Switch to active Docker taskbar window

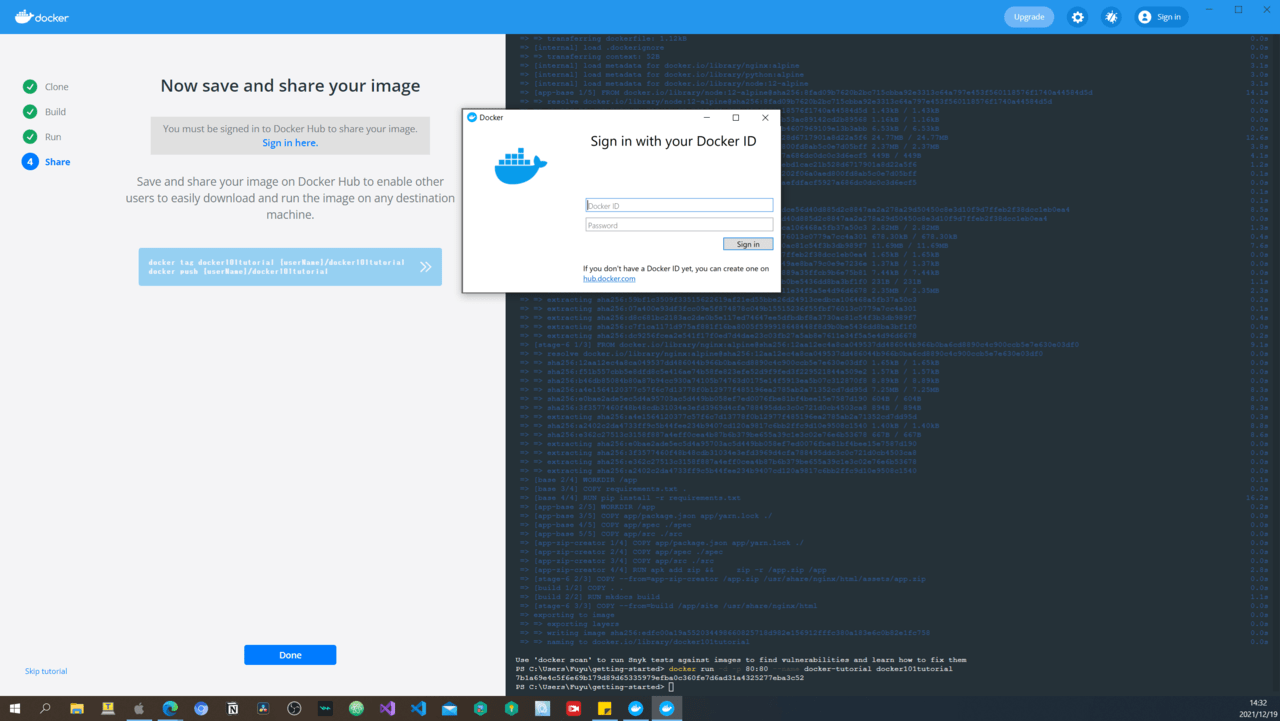(x=666, y=708)
